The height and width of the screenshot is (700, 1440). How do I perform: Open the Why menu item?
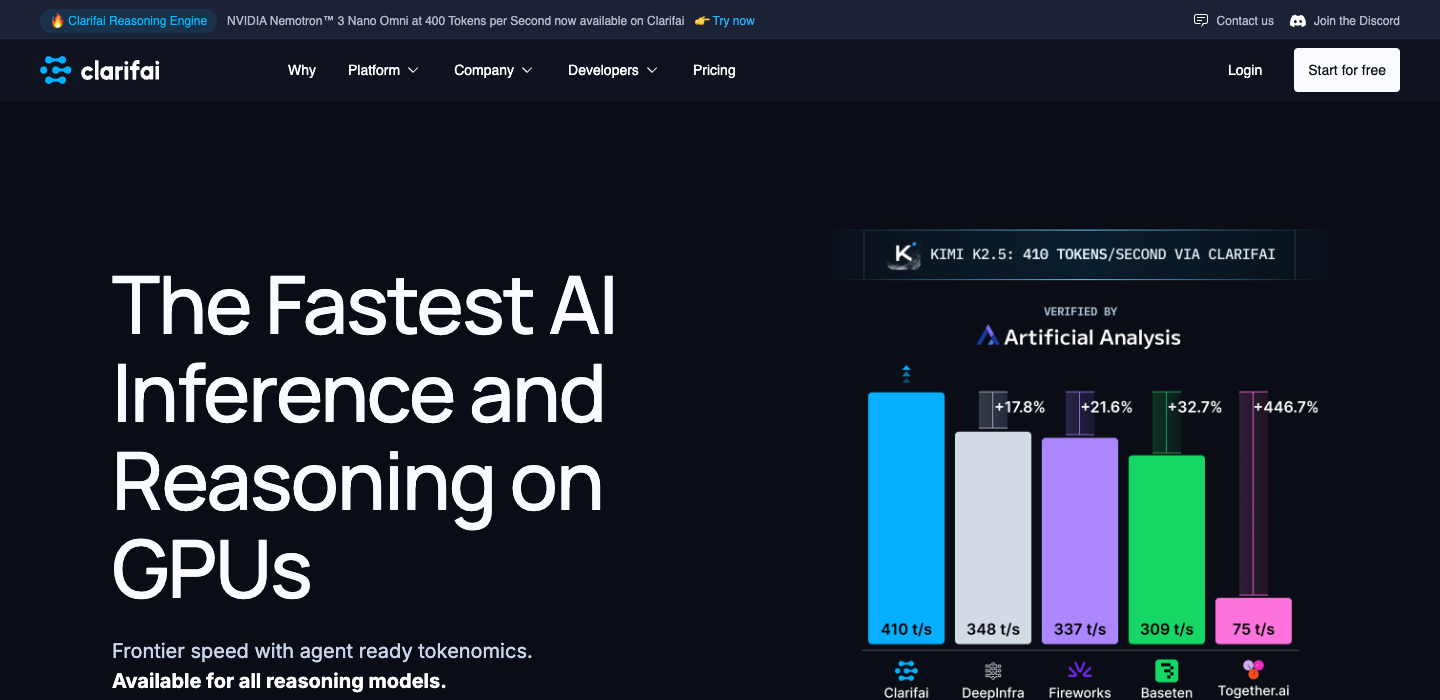pyautogui.click(x=302, y=70)
